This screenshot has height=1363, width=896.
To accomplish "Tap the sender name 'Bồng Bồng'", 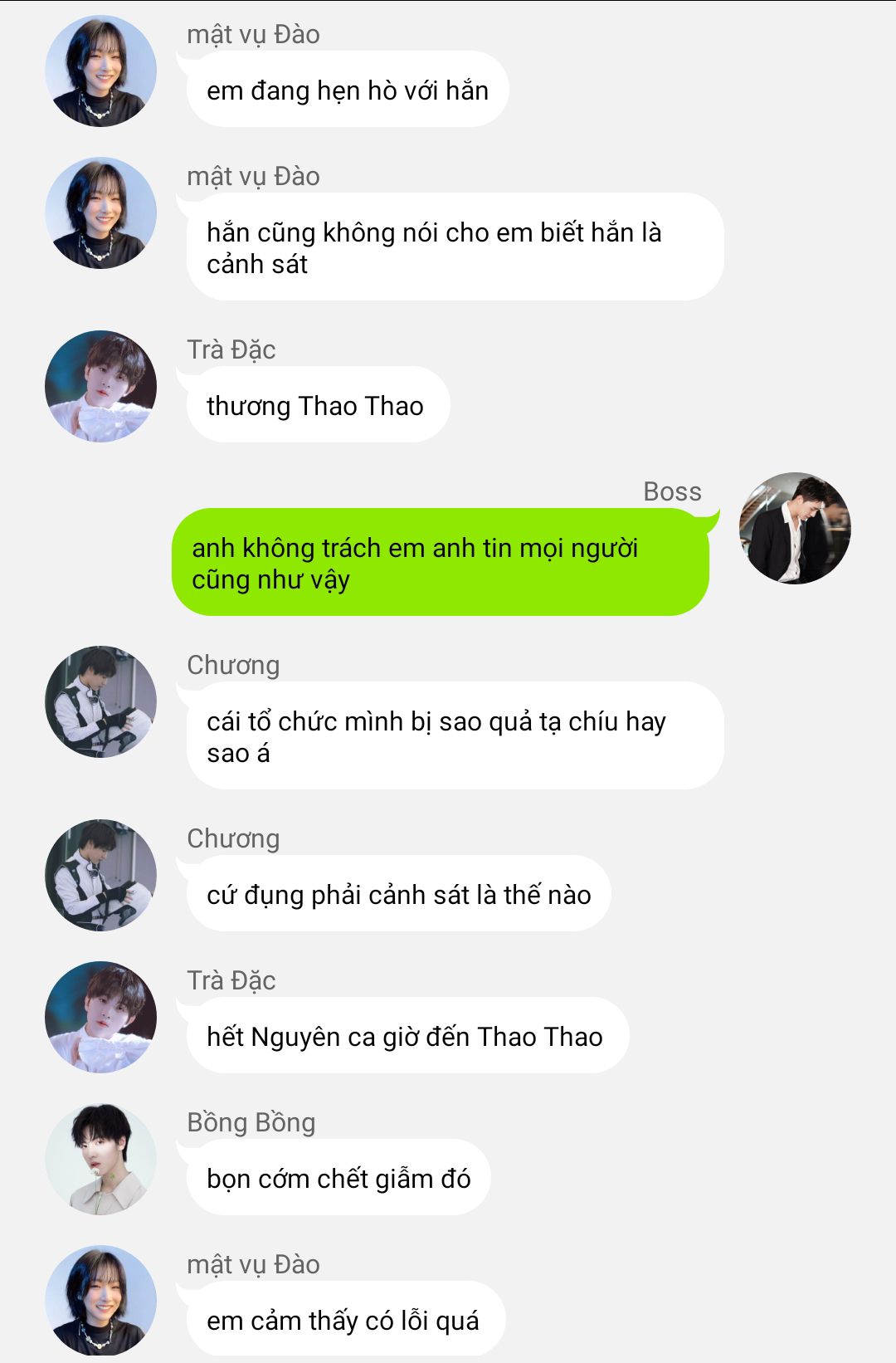I will (251, 1122).
